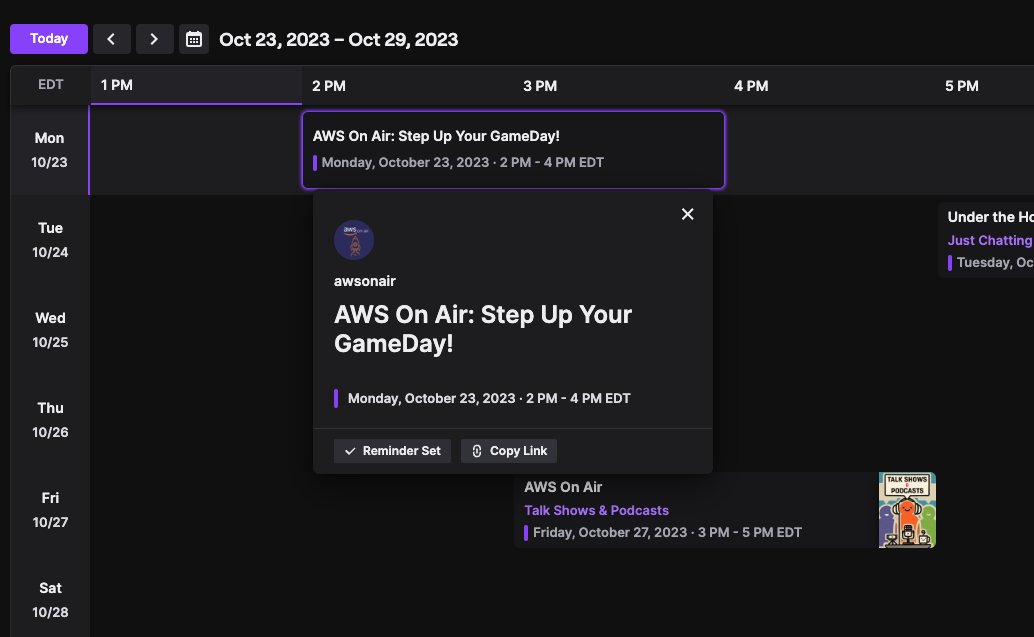Close the event details popup
Screen dimensions: 1034x637
[x=687, y=214]
